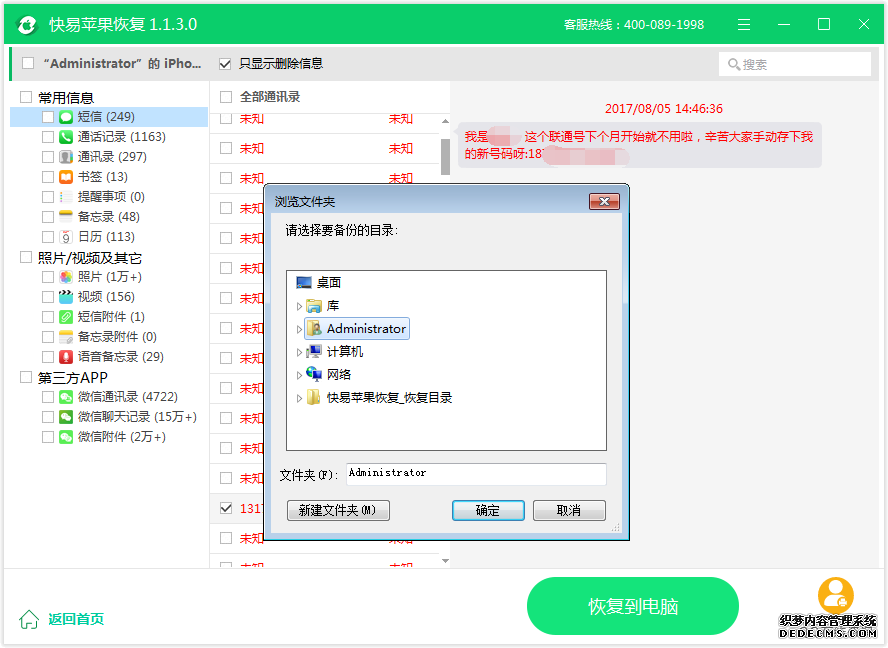Expand the Network tree node
The width and height of the screenshot is (888, 648).
point(299,375)
